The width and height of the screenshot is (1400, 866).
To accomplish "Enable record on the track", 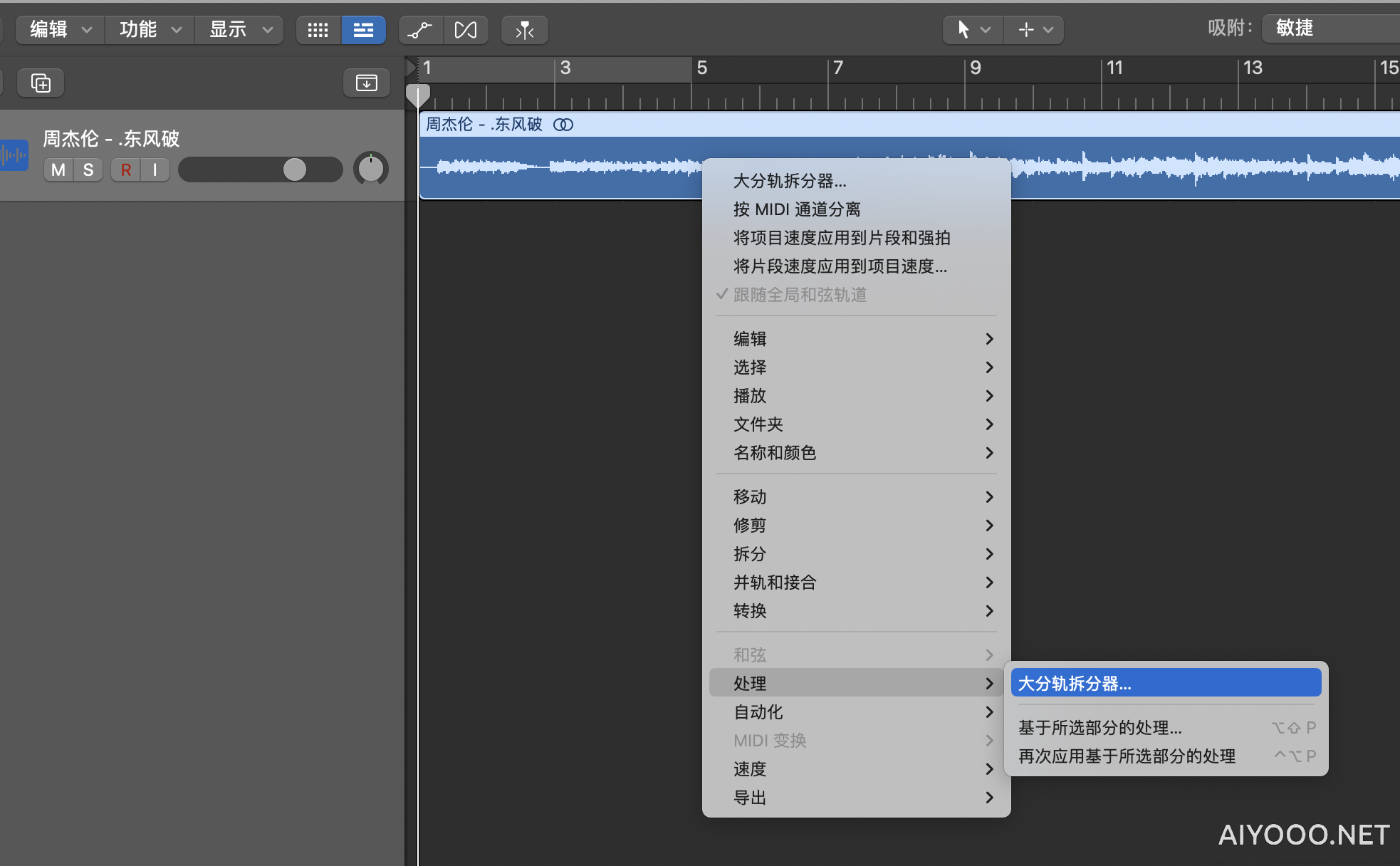I will point(126,169).
